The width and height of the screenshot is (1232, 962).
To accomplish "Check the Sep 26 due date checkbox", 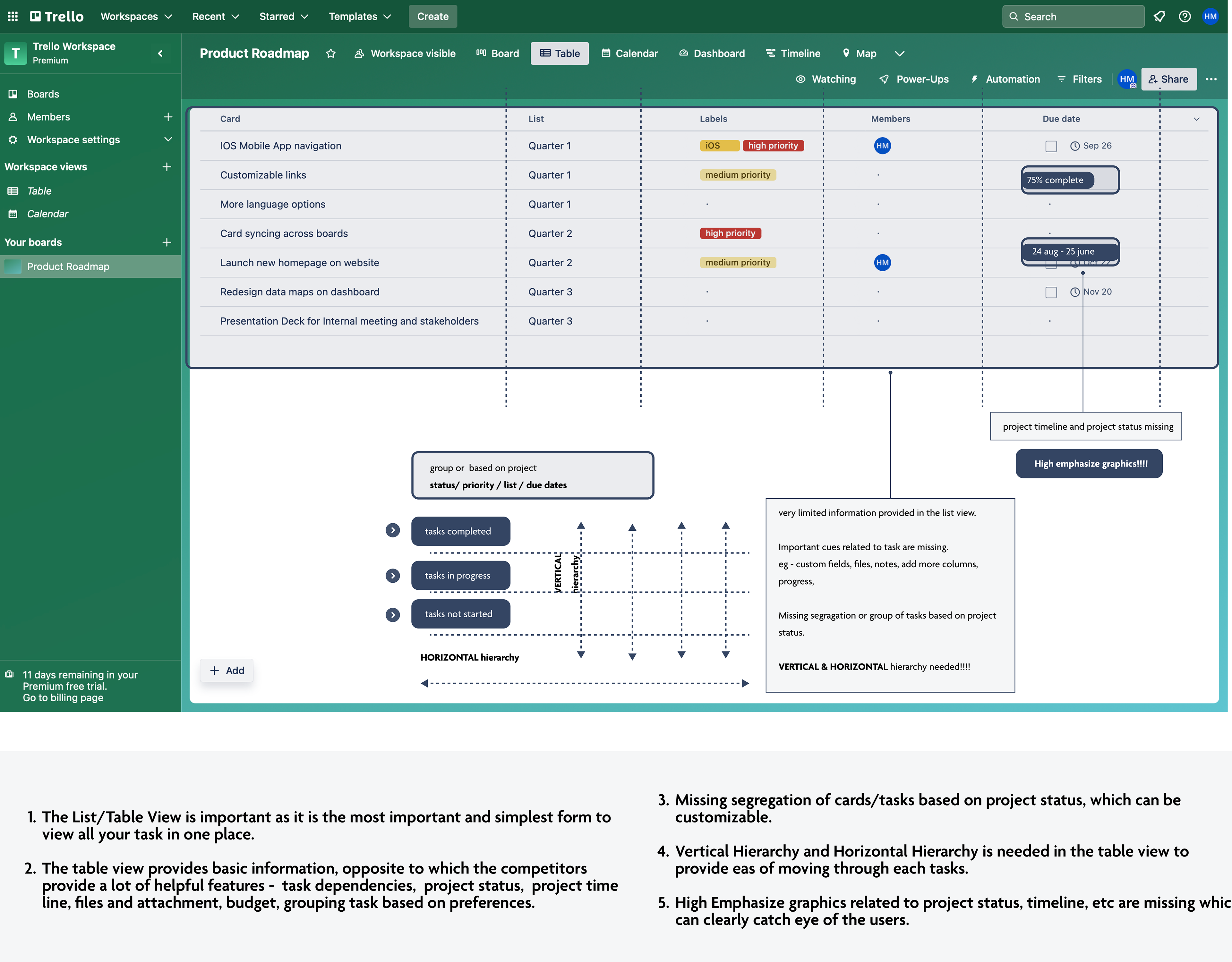I will point(1051,146).
